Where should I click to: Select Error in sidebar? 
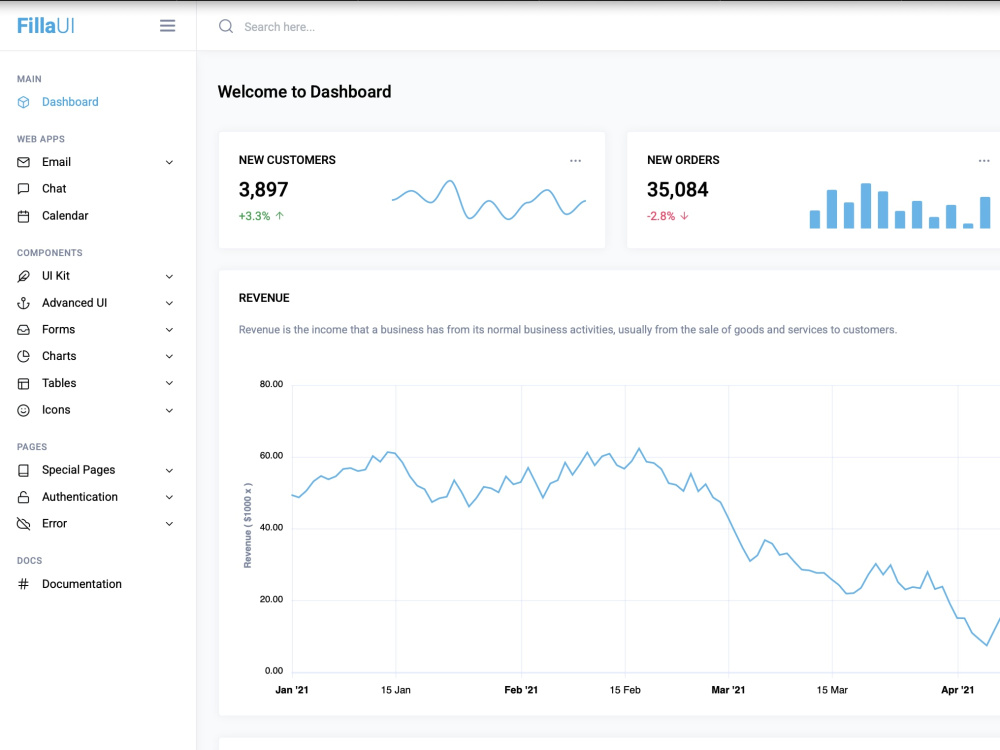(54, 524)
